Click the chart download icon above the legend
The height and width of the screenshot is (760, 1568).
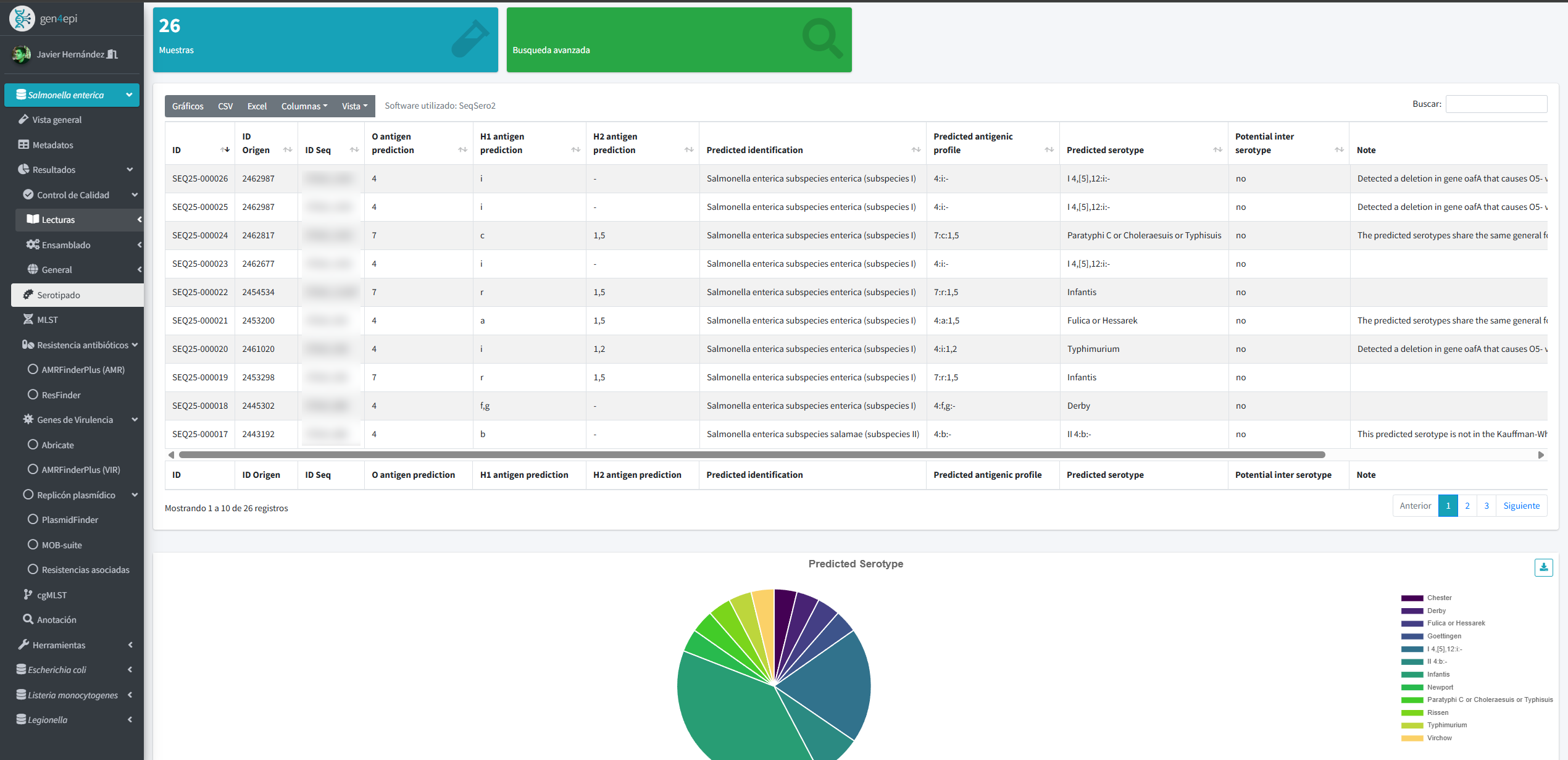click(x=1544, y=567)
